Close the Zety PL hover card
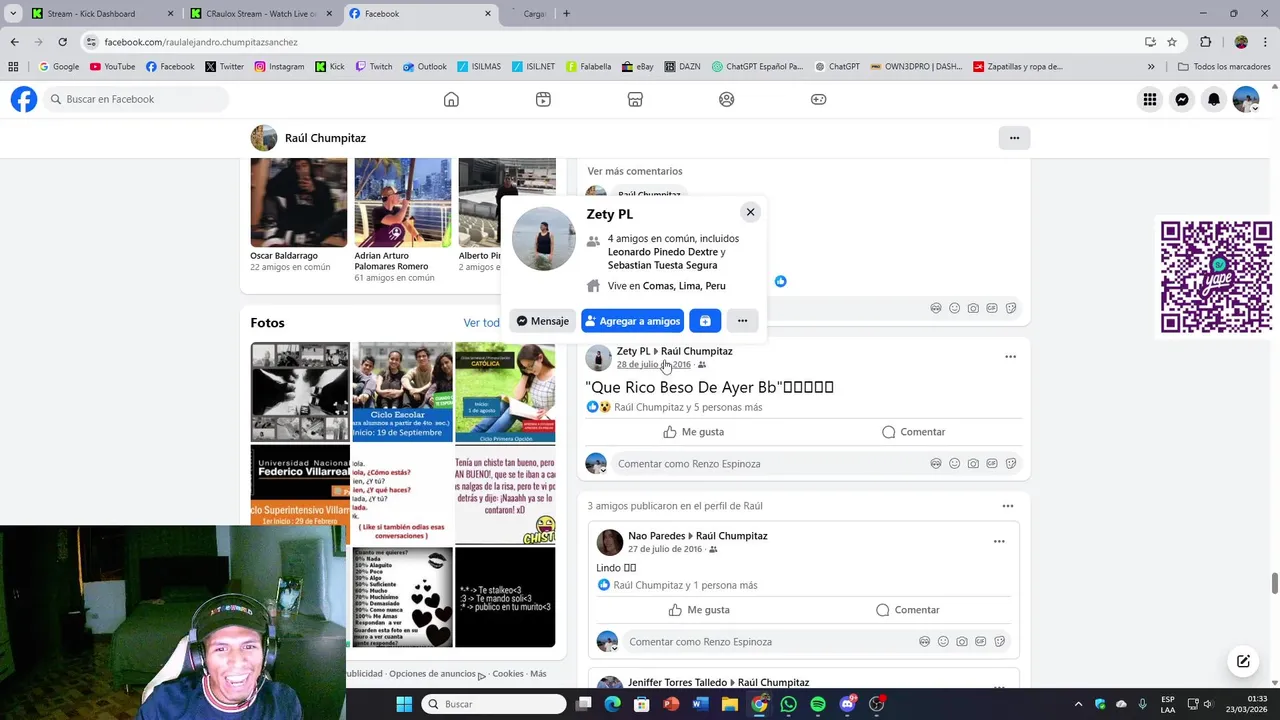 pos(750,212)
